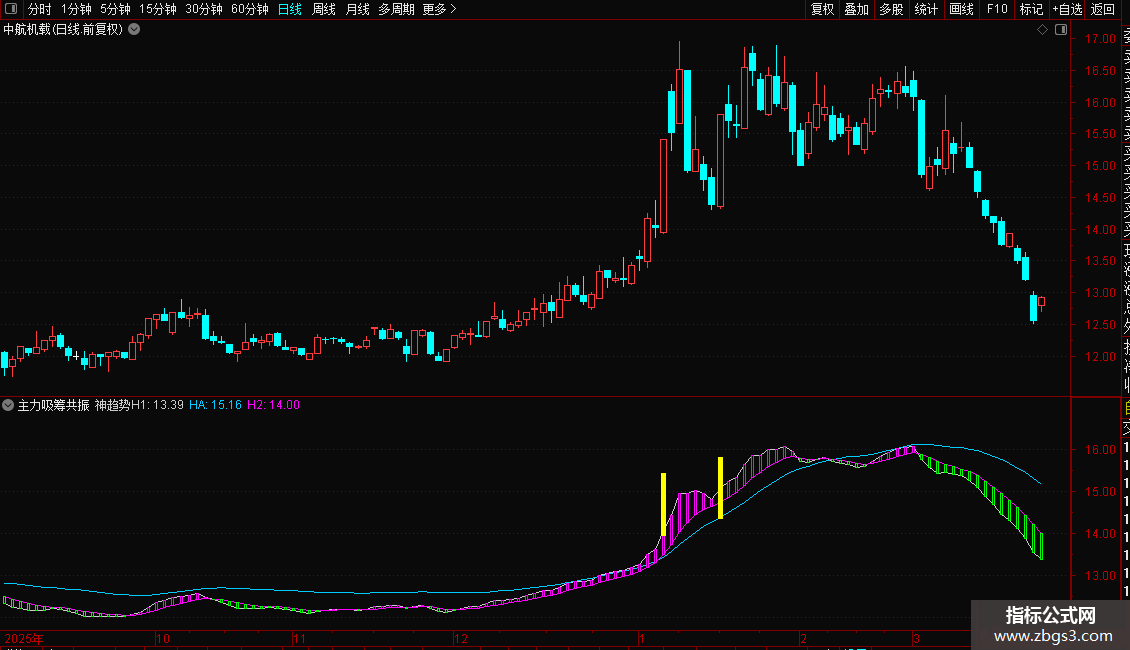The height and width of the screenshot is (650, 1130).
Task: Select the 15分钟 period tab
Action: coord(157,9)
